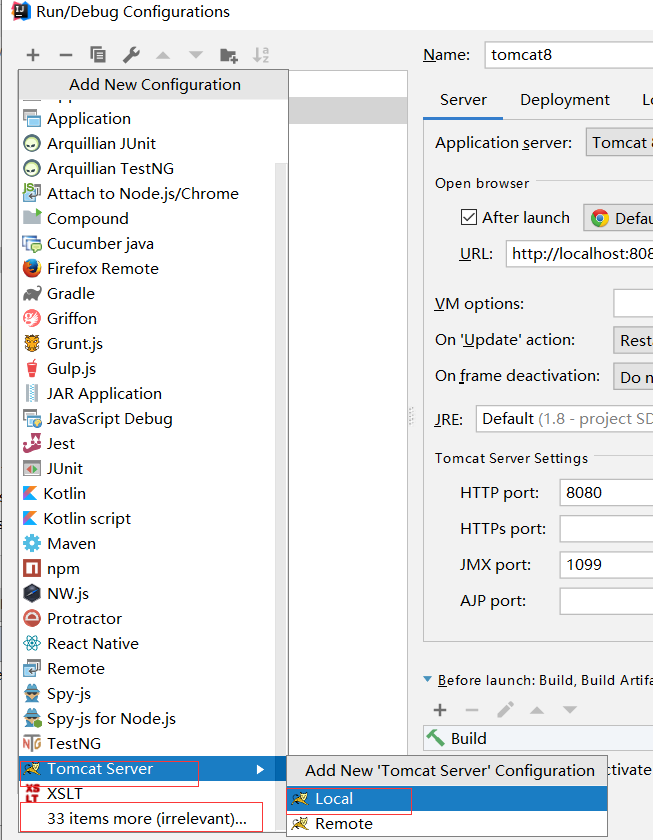Click the Add New Configuration plus icon
The image size is (653, 840).
(33, 55)
